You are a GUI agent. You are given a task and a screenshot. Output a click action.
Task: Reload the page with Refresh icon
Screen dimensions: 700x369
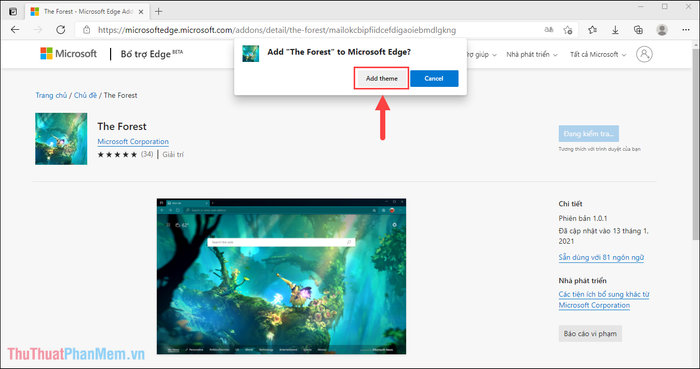click(x=61, y=30)
